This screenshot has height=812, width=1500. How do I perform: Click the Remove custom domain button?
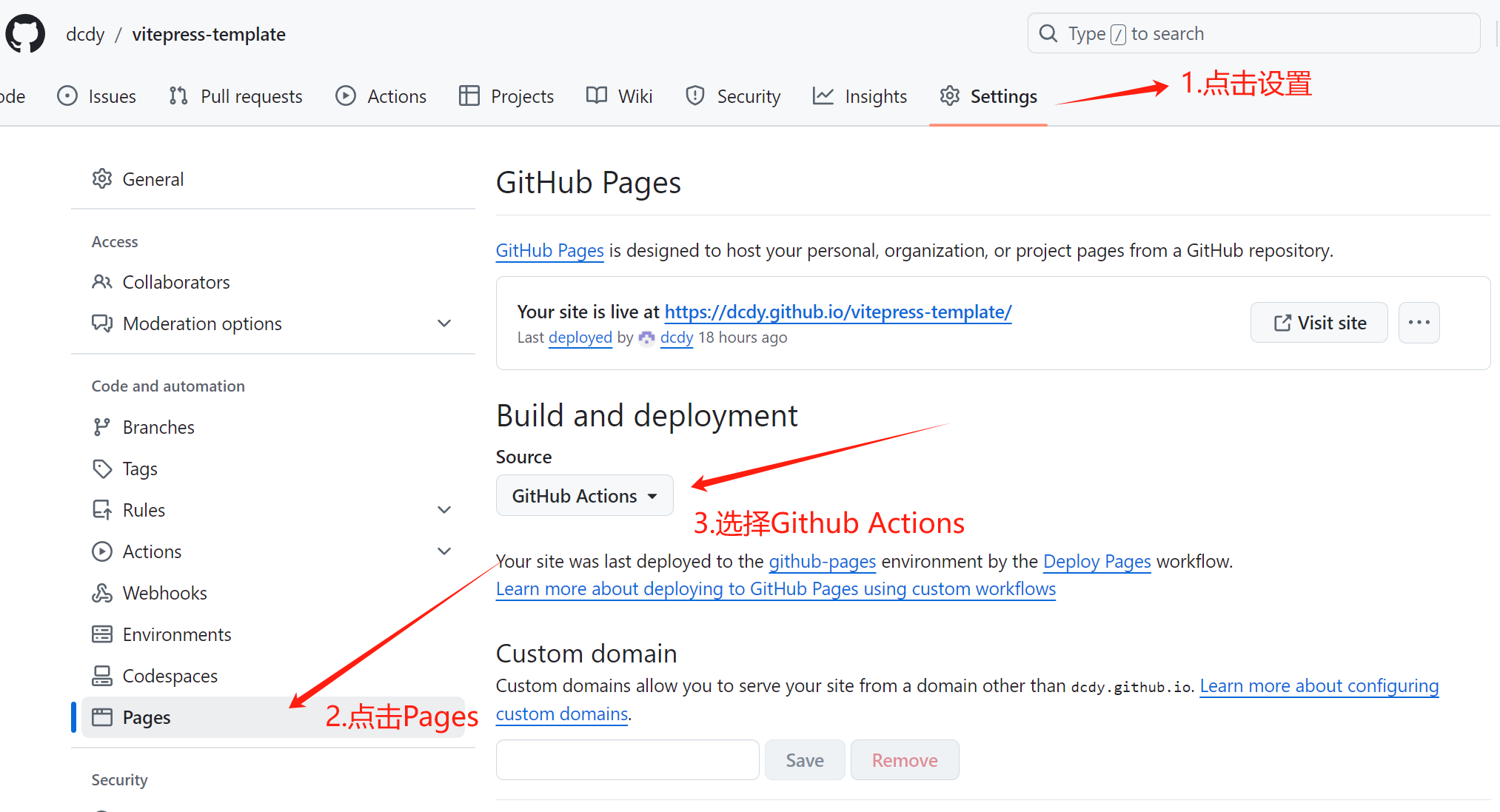905,760
